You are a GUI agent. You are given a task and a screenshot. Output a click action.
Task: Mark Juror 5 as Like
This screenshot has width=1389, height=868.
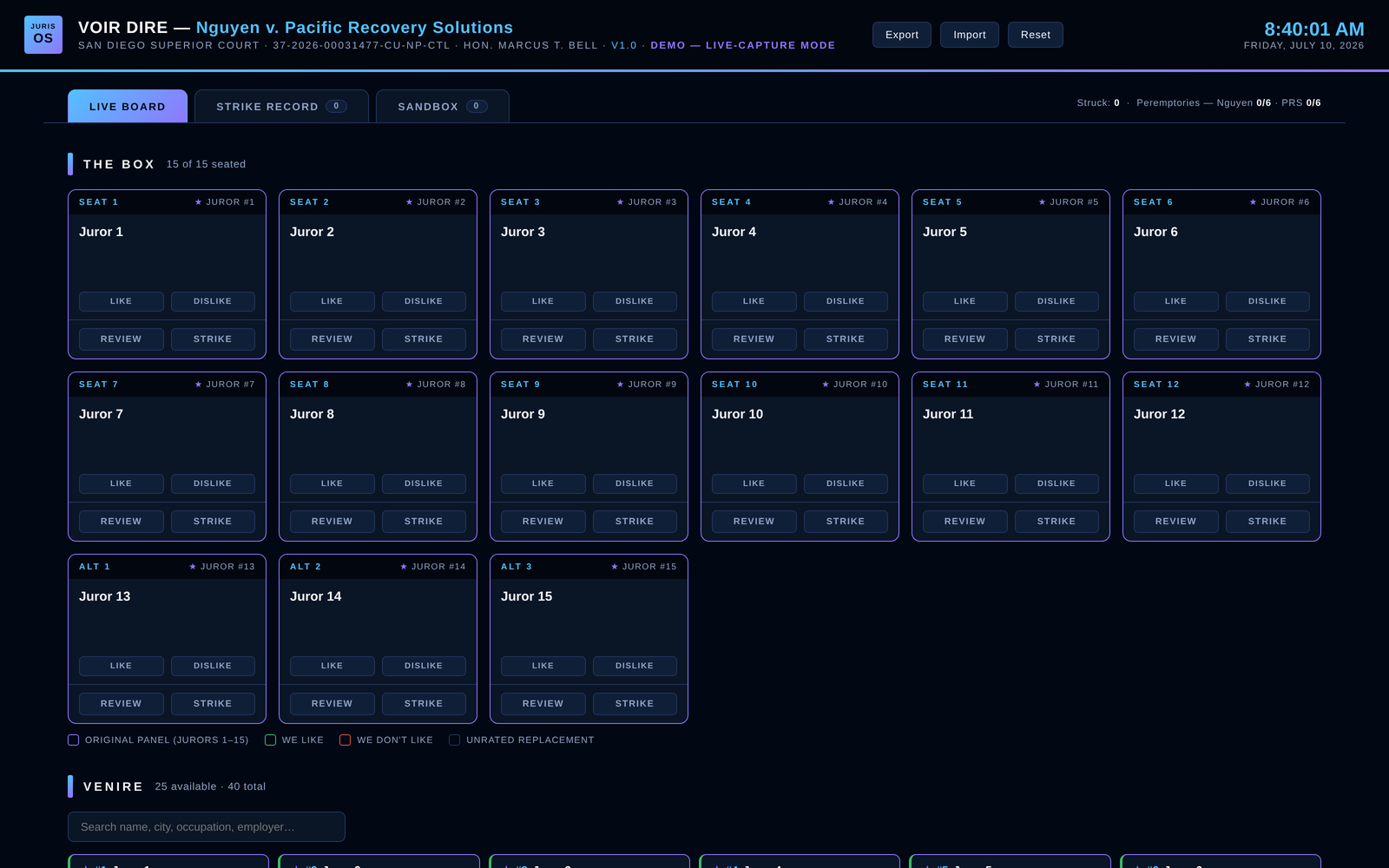965,301
